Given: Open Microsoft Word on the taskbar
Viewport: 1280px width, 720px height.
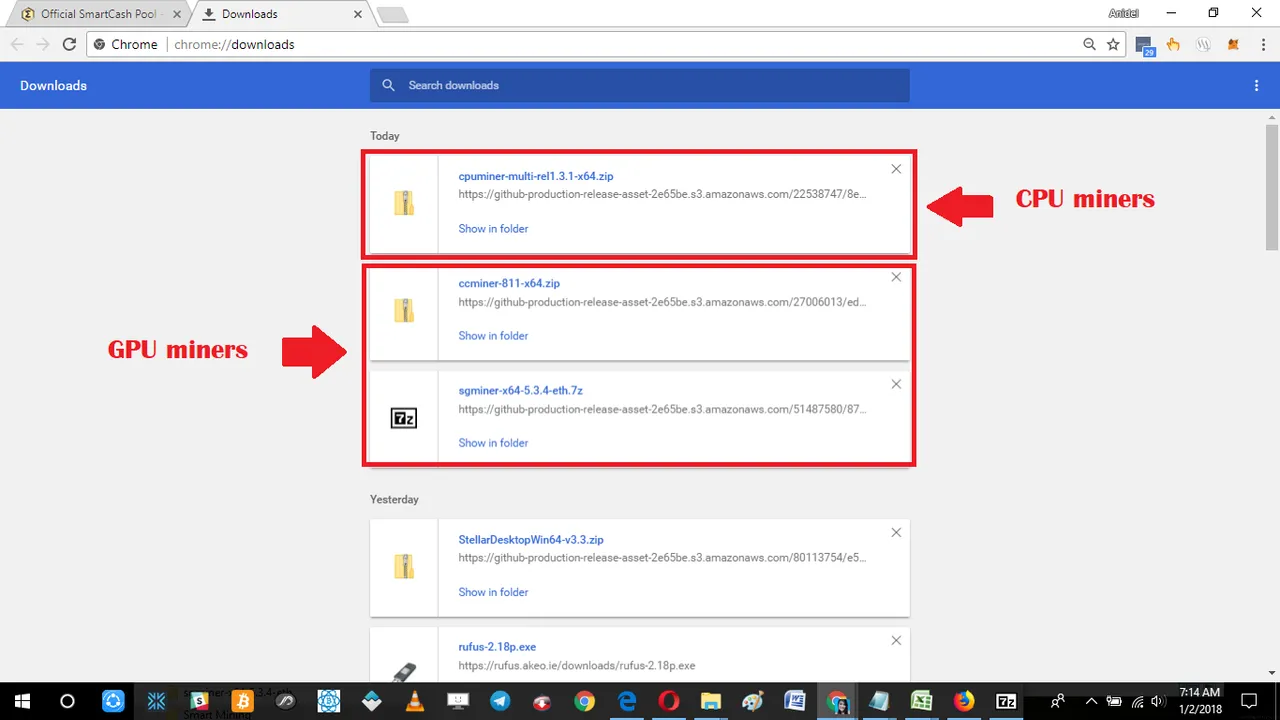Looking at the screenshot, I should point(795,701).
